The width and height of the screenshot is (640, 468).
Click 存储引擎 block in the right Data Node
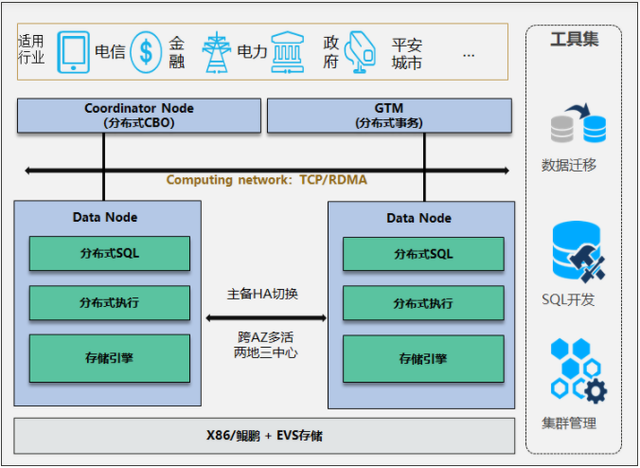[424, 359]
